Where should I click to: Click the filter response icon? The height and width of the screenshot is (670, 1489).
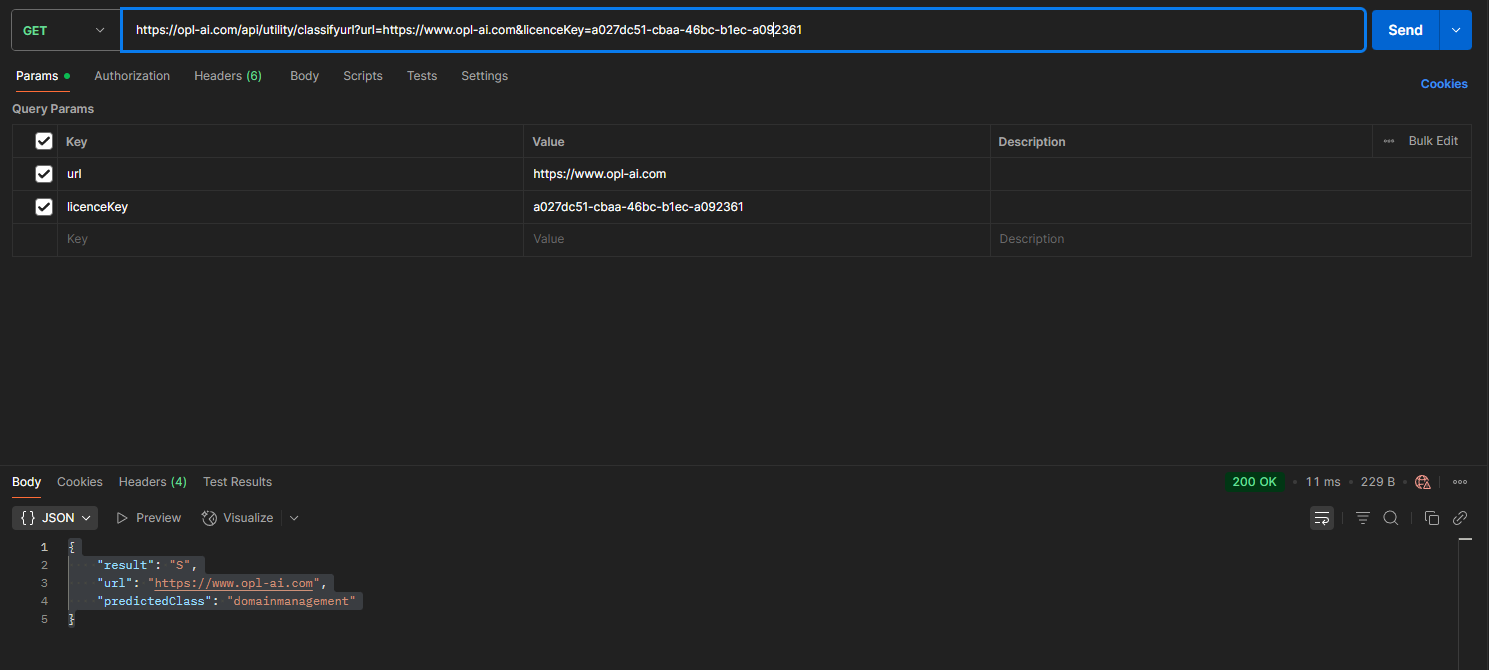click(1362, 518)
